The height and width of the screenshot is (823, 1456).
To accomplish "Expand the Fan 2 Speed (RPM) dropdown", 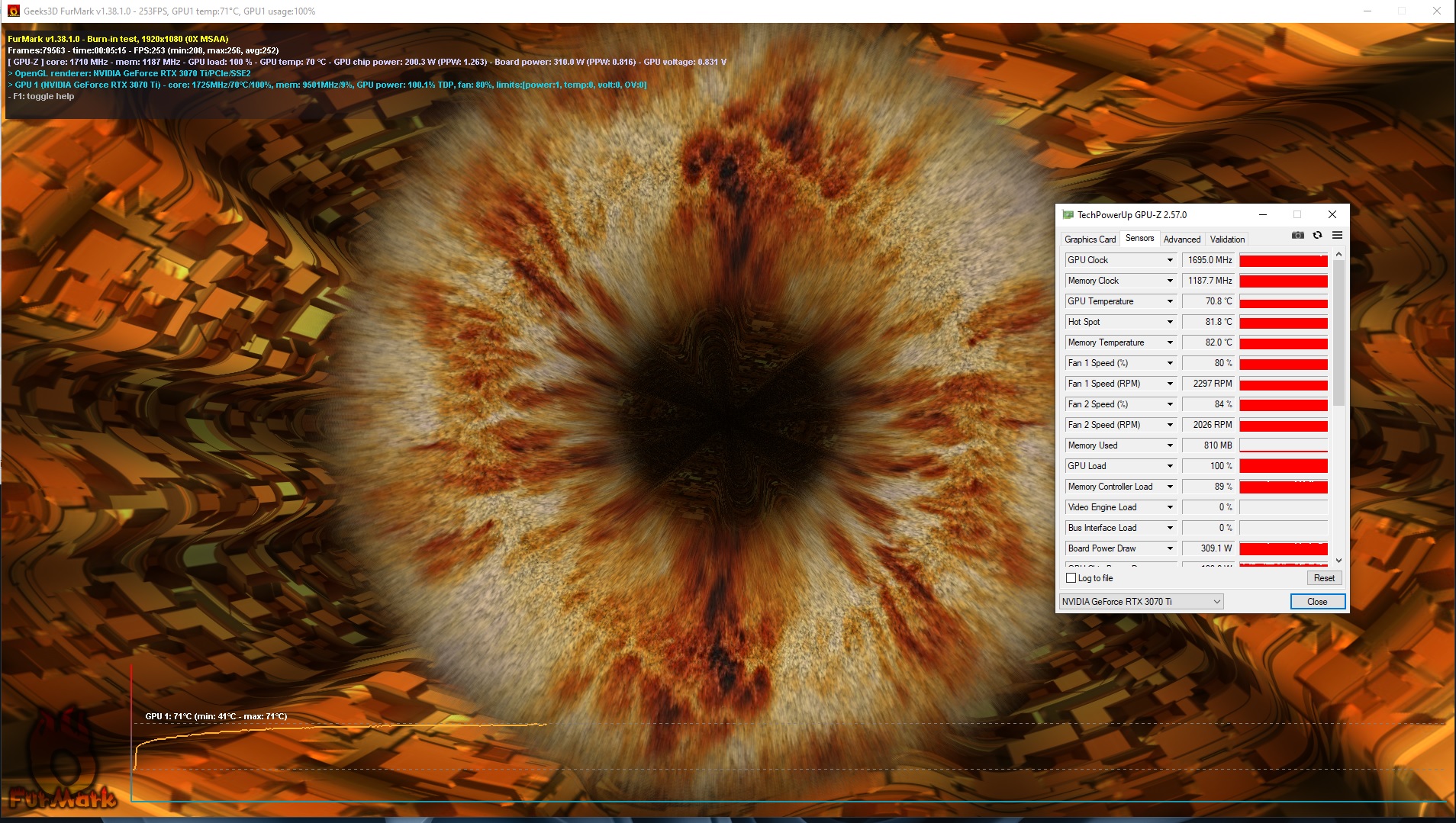I will click(x=1170, y=425).
